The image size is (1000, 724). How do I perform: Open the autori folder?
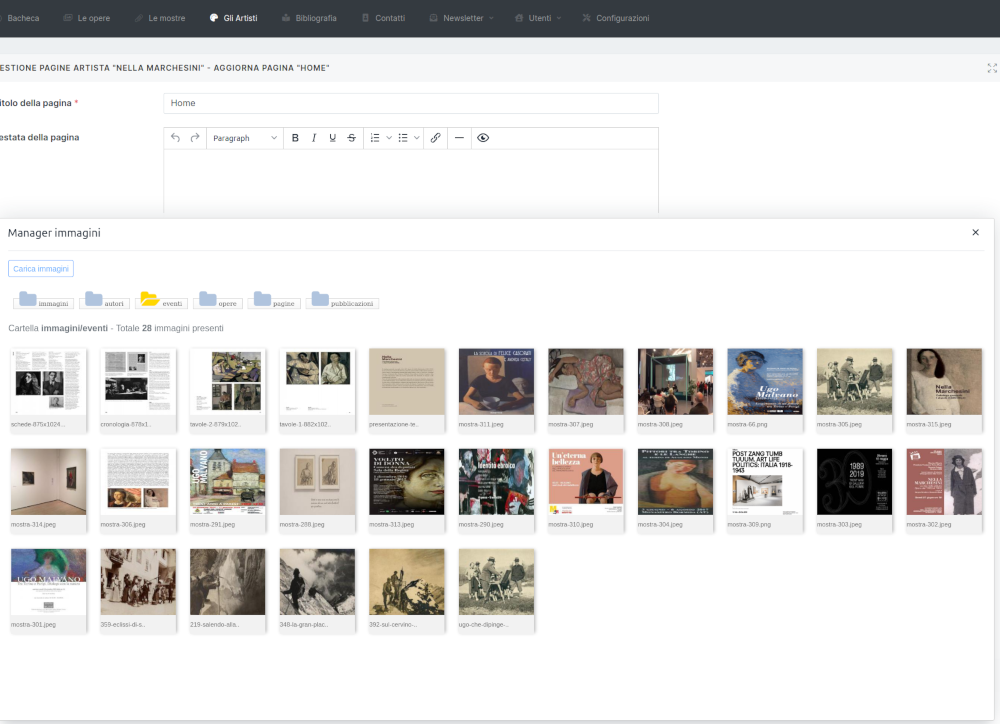click(x=105, y=300)
